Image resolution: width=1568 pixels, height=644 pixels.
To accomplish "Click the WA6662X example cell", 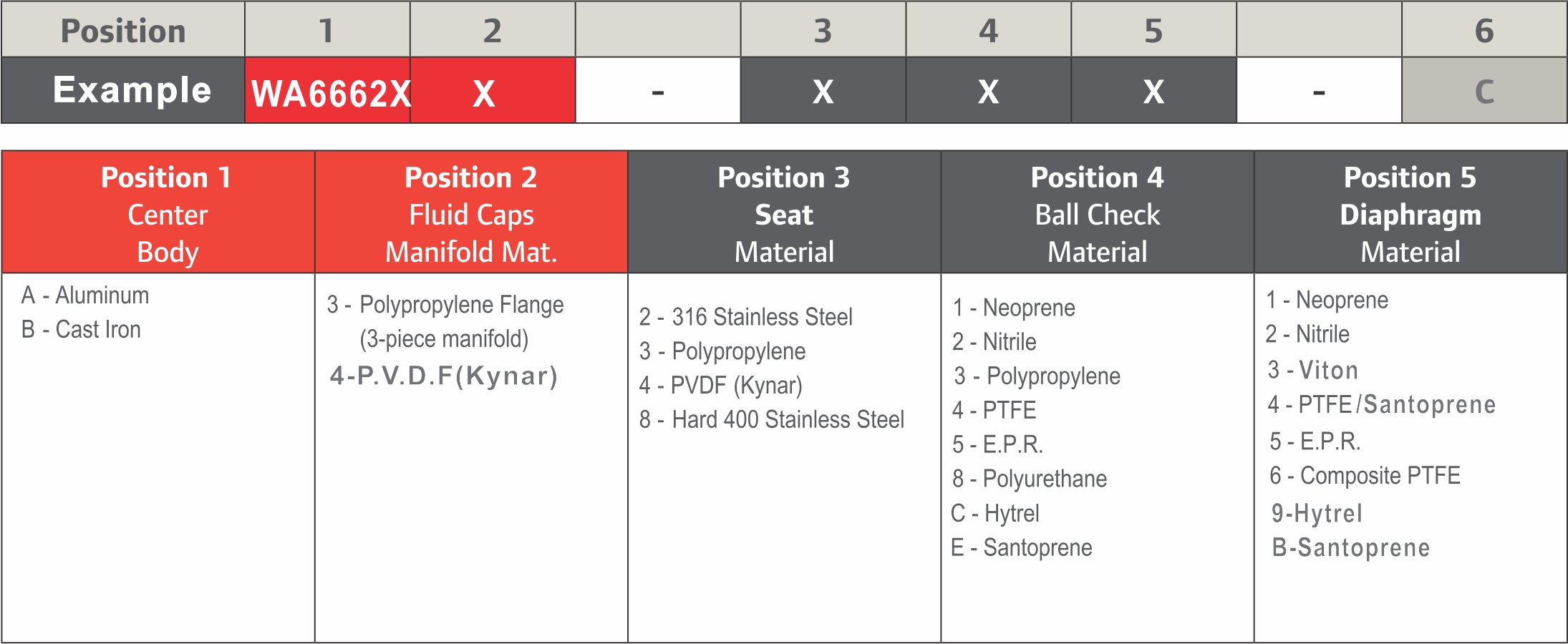I will 328,92.
